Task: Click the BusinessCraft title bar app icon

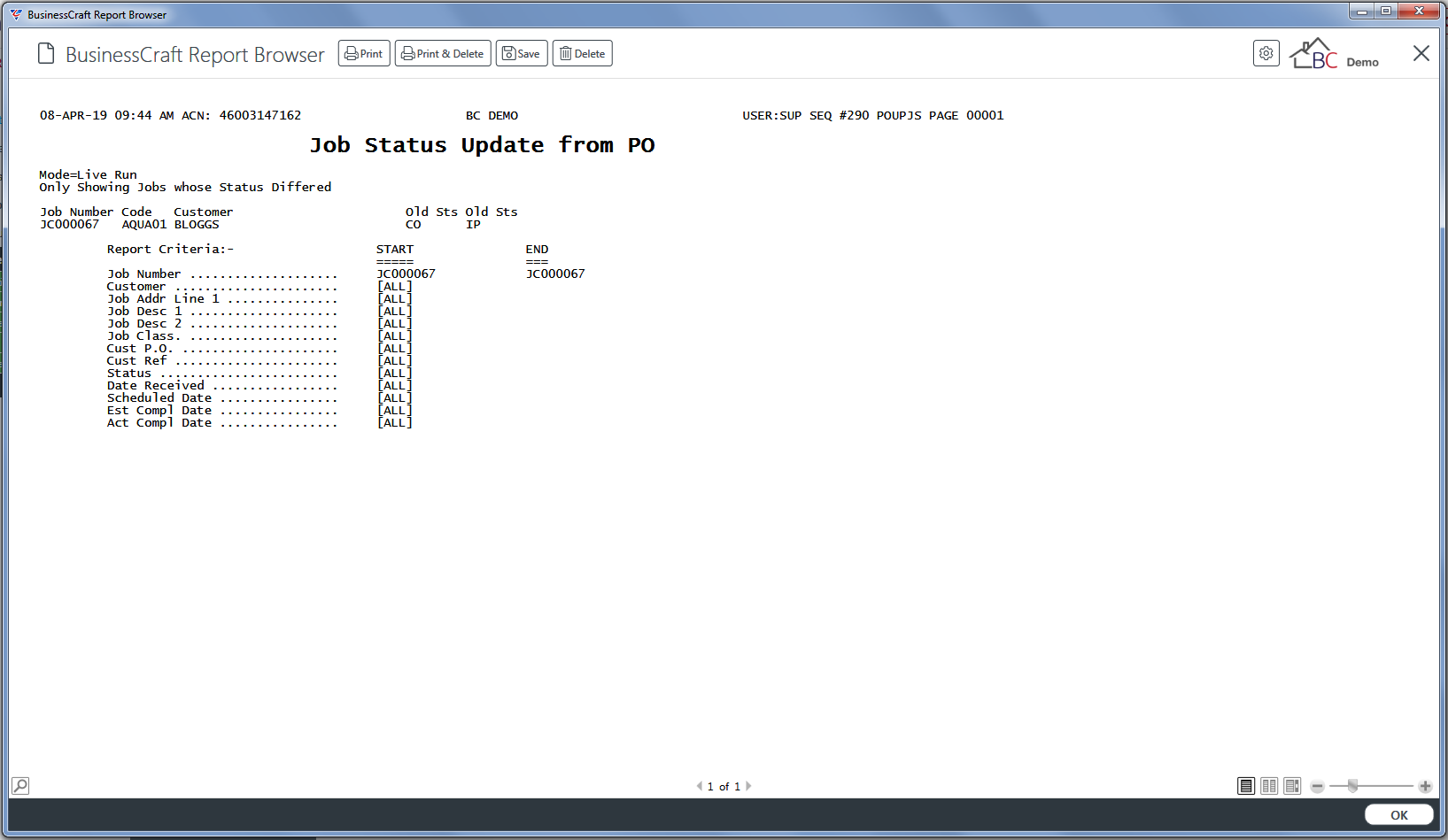Action: (16, 14)
